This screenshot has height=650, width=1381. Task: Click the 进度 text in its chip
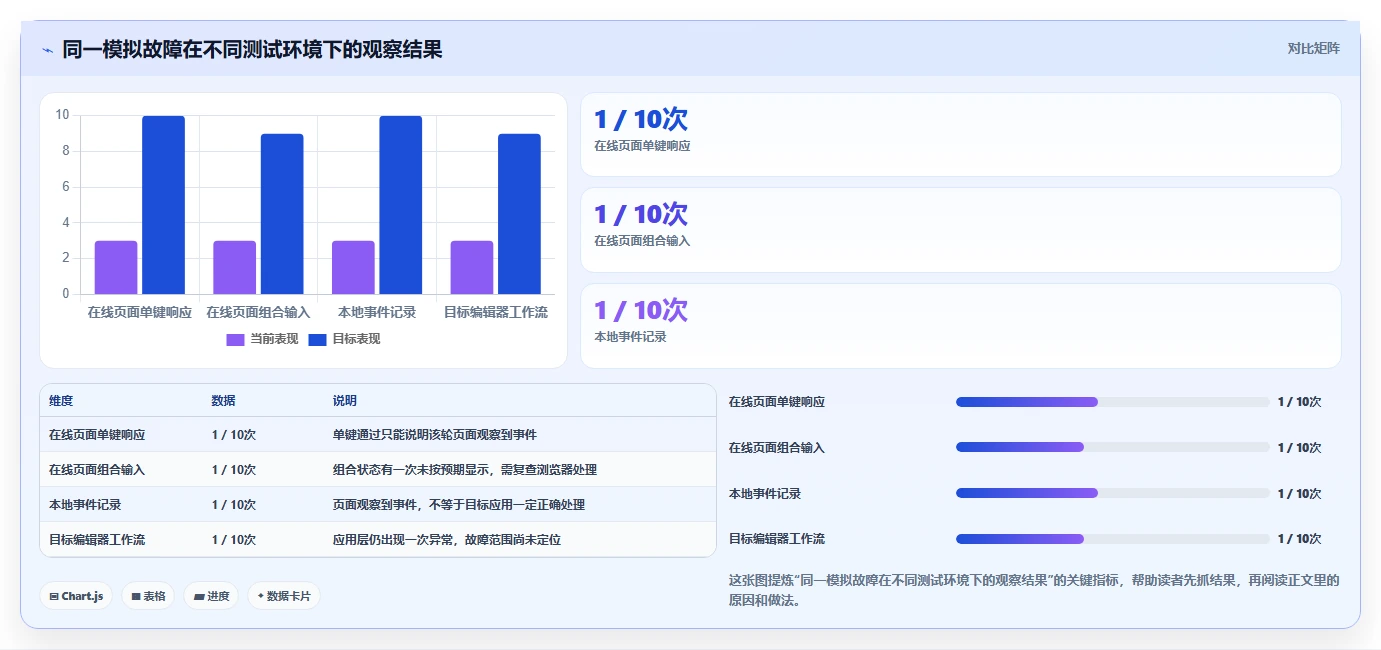[x=218, y=596]
